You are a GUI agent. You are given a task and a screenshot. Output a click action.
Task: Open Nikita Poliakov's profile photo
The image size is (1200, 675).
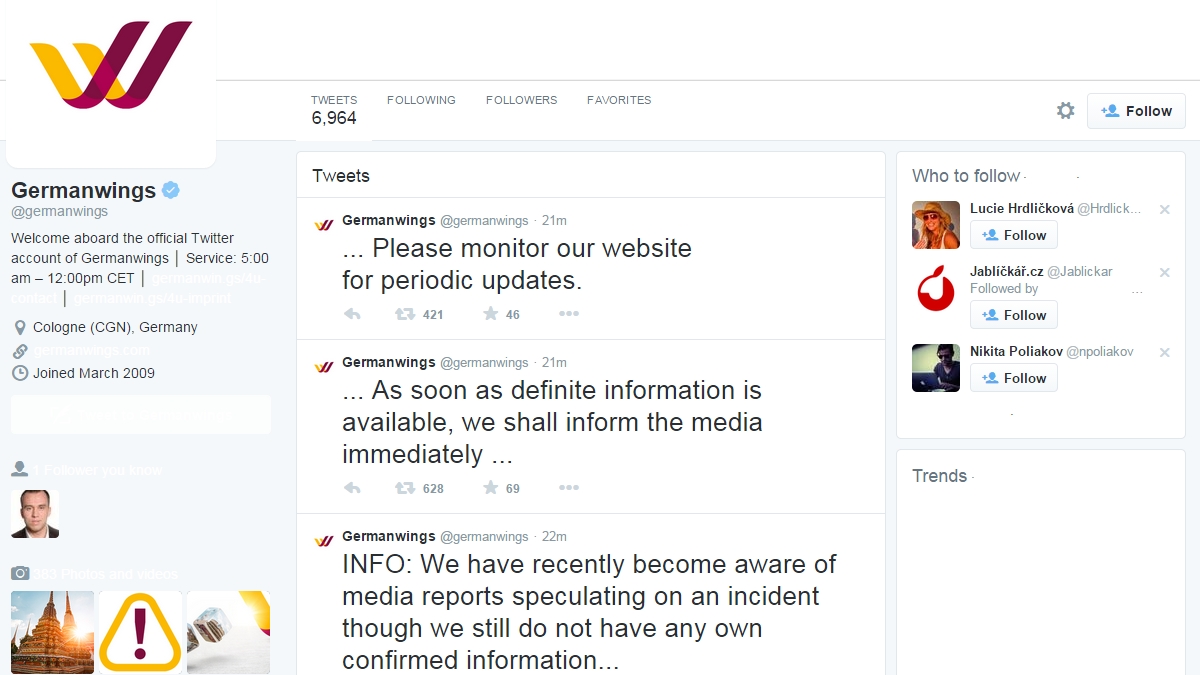coord(936,368)
